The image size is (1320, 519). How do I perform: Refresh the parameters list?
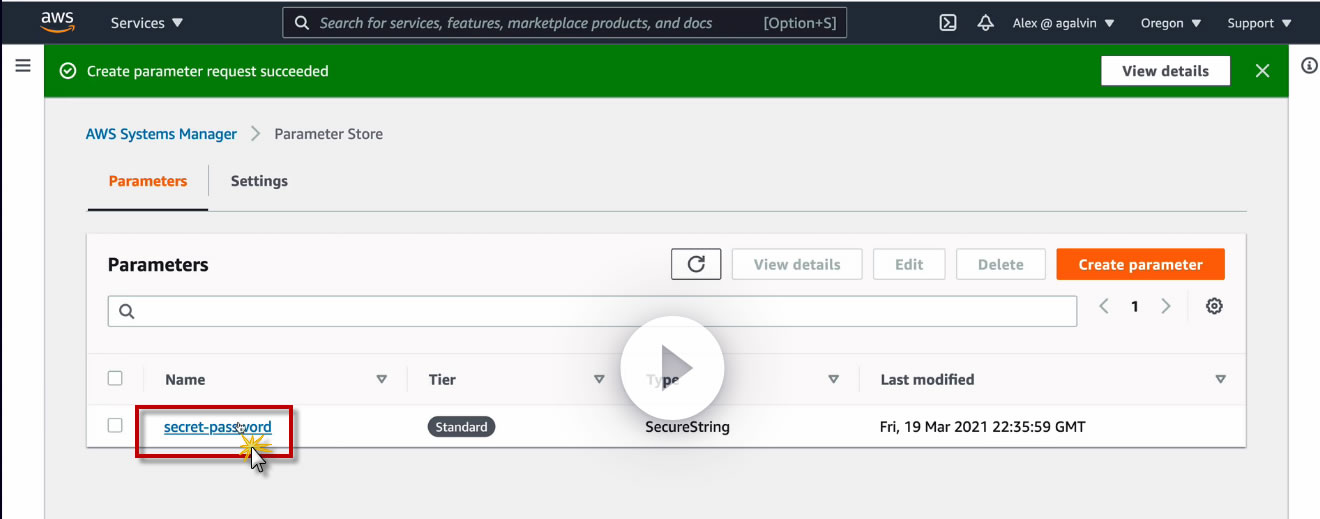696,264
